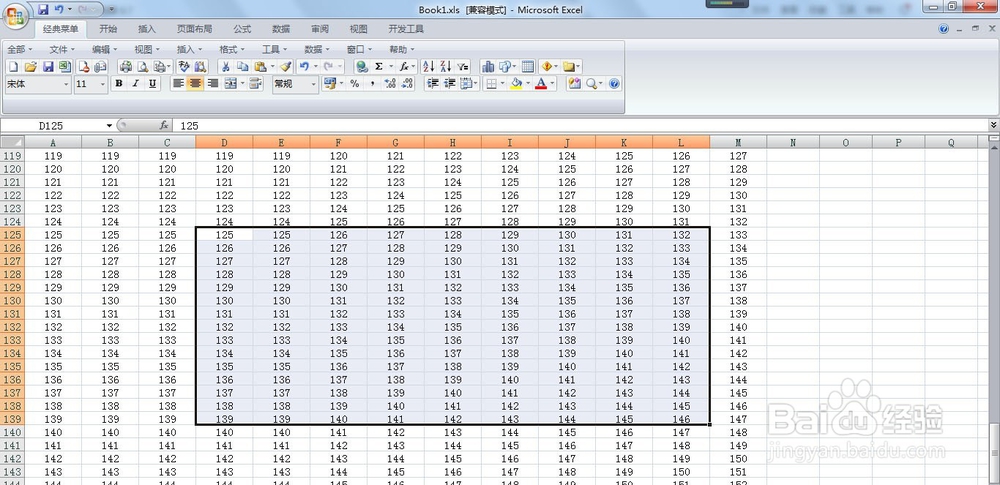The image size is (1000, 485).
Task: Click the Select All corner button
Action: point(12,142)
